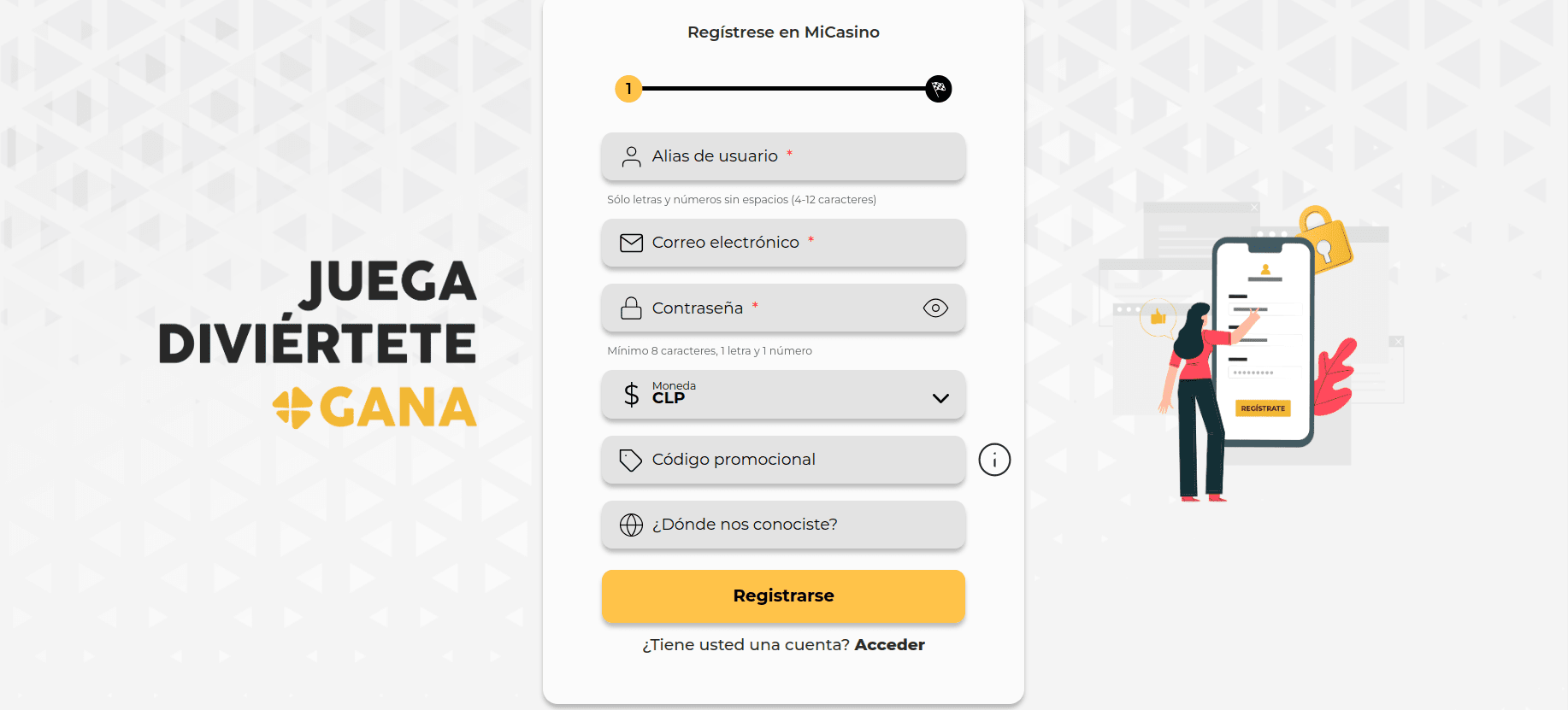The height and width of the screenshot is (710, 1568).
Task: Click the dollar sign icon in Moneda field
Action: [x=631, y=395]
